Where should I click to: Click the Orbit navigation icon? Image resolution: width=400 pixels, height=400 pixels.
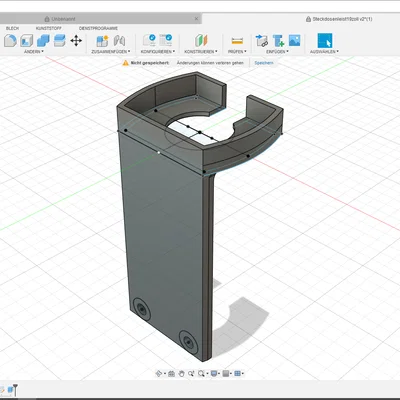[x=159, y=373]
